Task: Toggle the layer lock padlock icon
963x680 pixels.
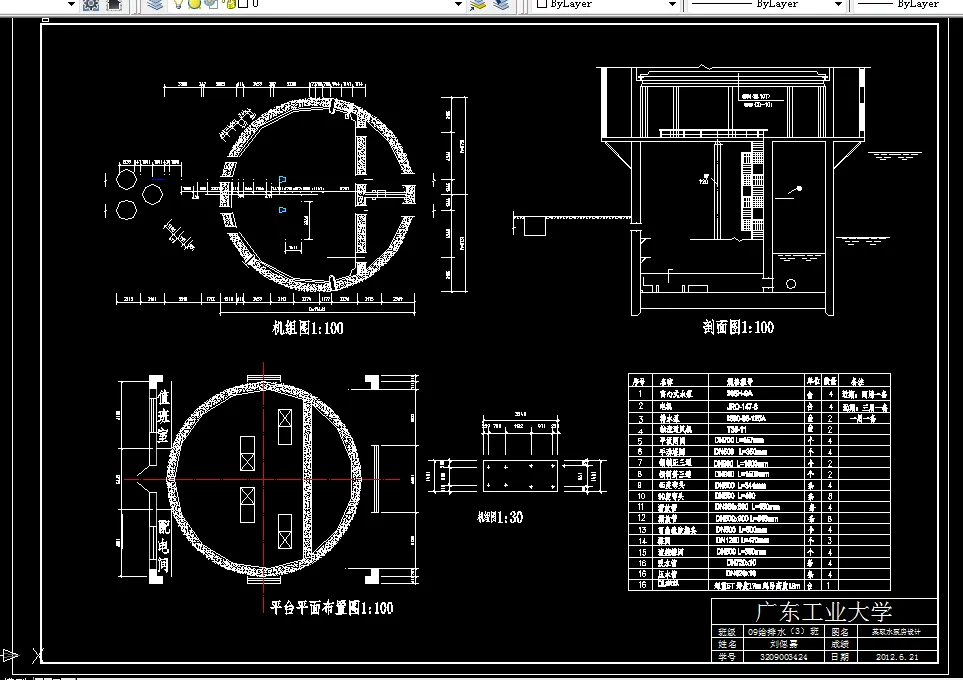Action: (x=231, y=4)
